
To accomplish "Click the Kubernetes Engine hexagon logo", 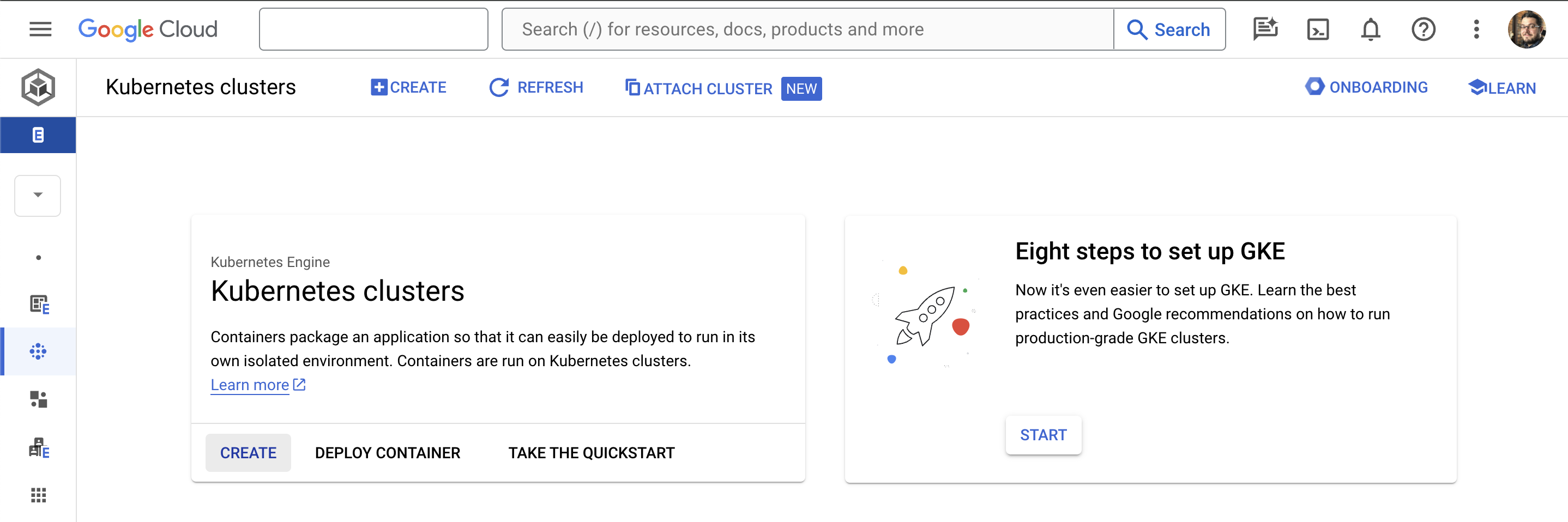I will tap(38, 87).
